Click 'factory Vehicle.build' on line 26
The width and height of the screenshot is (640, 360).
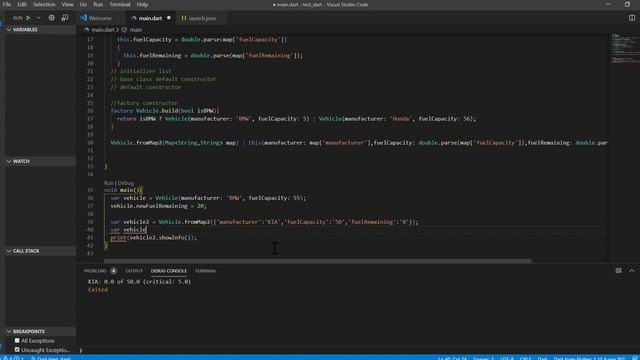click(x=144, y=111)
